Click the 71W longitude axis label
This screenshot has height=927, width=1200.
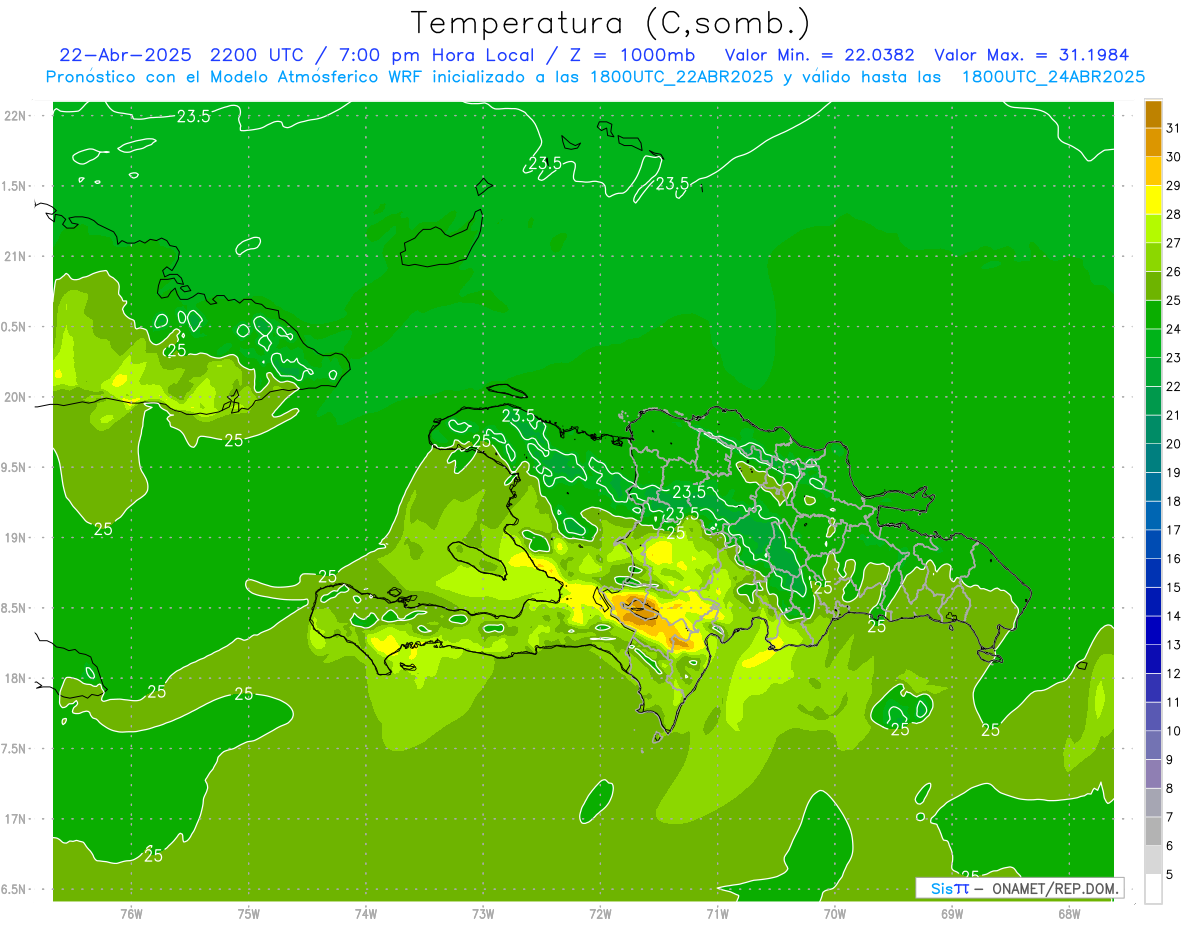(718, 914)
